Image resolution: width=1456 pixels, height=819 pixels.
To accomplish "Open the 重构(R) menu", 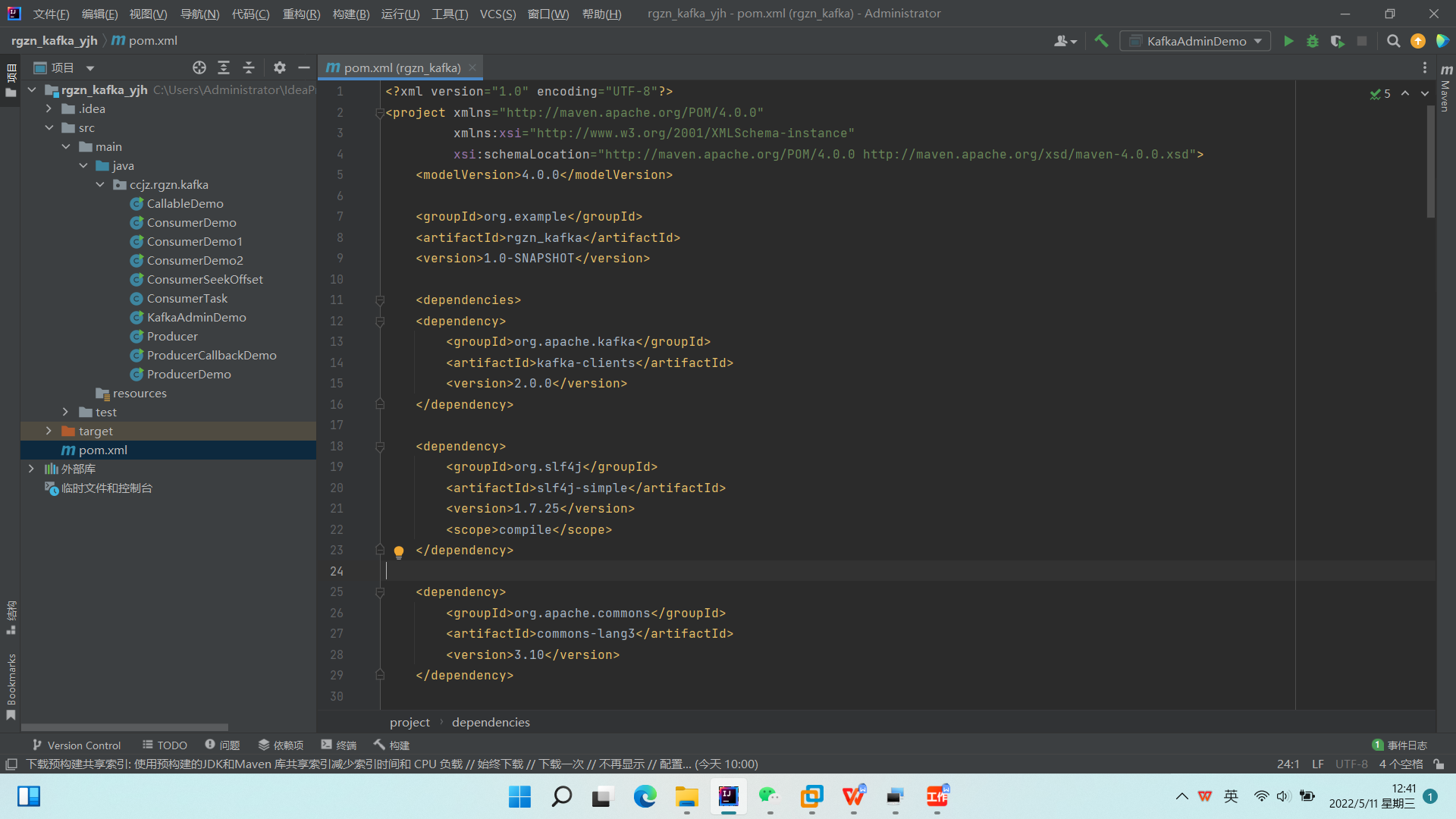I will [301, 14].
